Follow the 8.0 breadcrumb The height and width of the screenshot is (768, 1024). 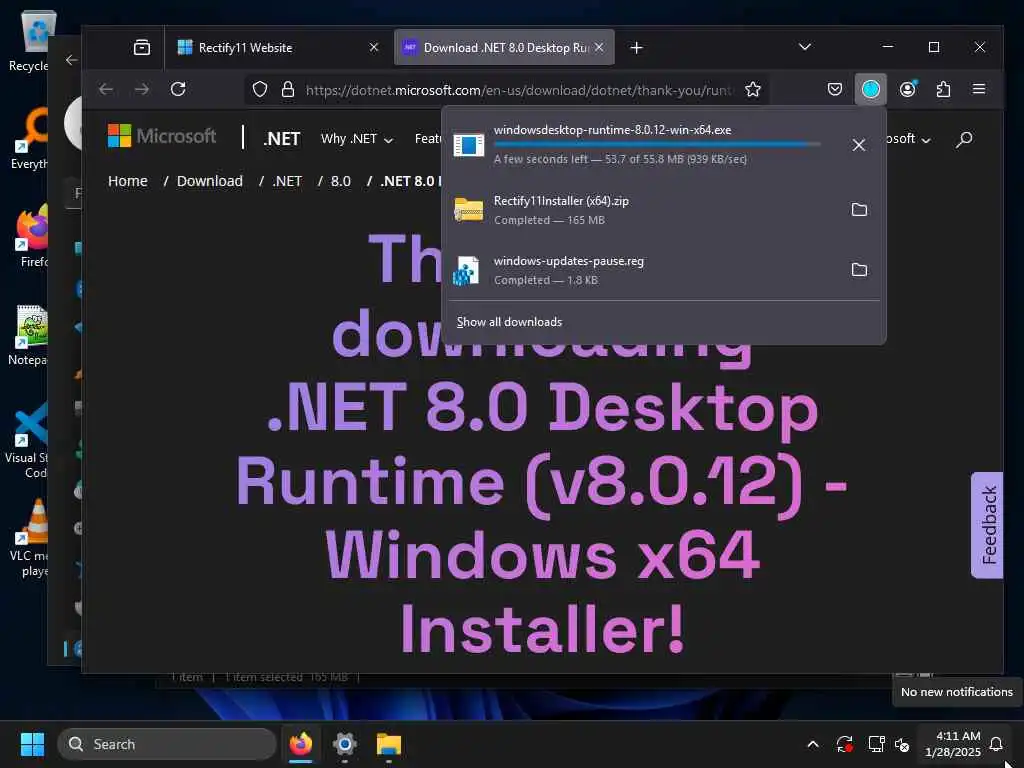click(340, 181)
